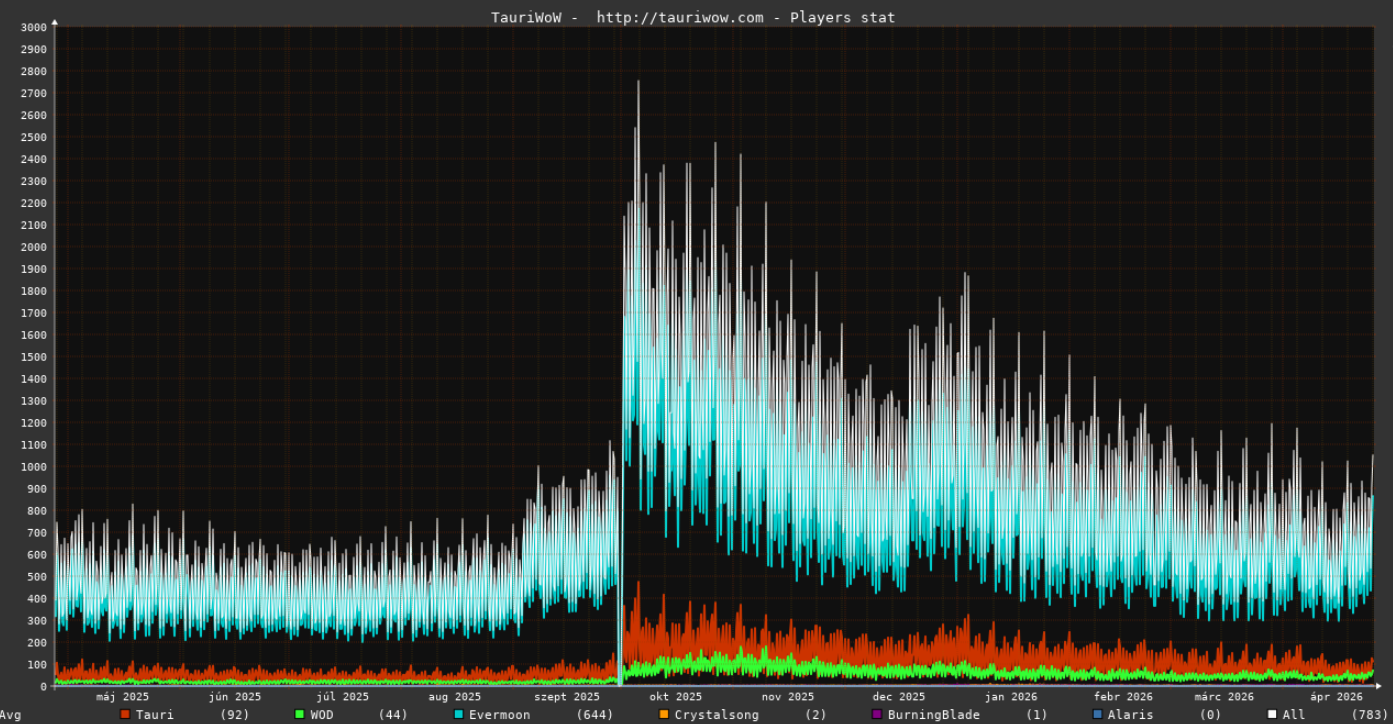Click the "okt 2025" x-axis label
This screenshot has height=724, width=1393.
pos(675,697)
